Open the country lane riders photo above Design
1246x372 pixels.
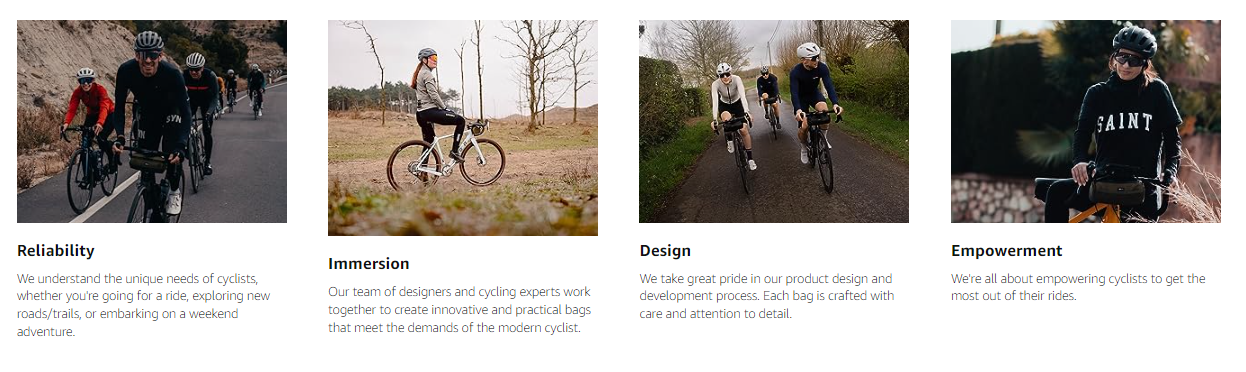pos(774,121)
